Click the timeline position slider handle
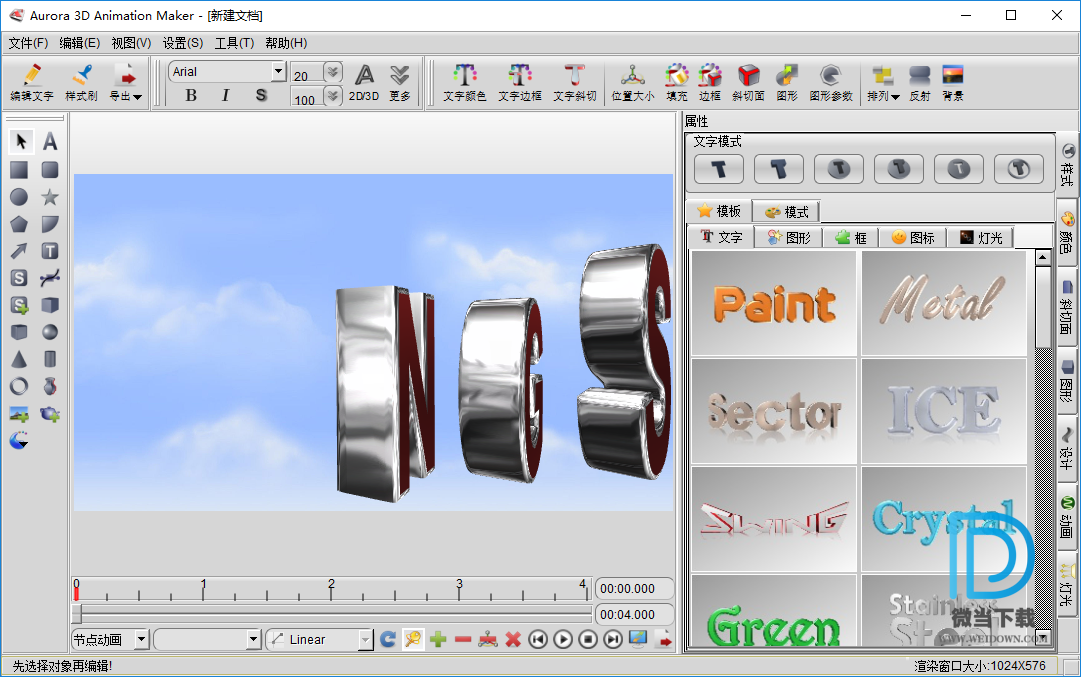The width and height of the screenshot is (1081, 677). (x=77, y=614)
